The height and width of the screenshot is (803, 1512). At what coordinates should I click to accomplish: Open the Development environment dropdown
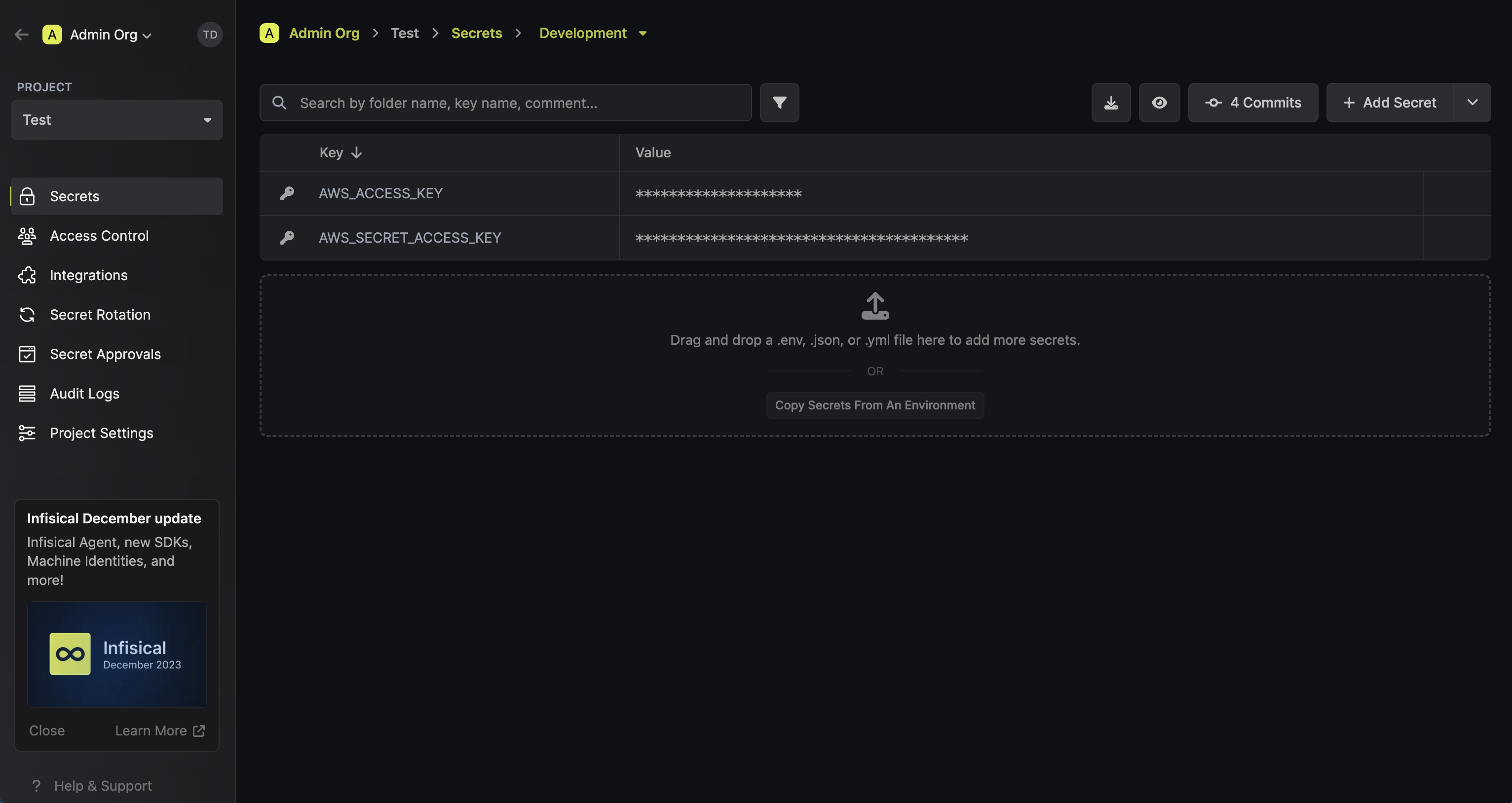(x=593, y=34)
